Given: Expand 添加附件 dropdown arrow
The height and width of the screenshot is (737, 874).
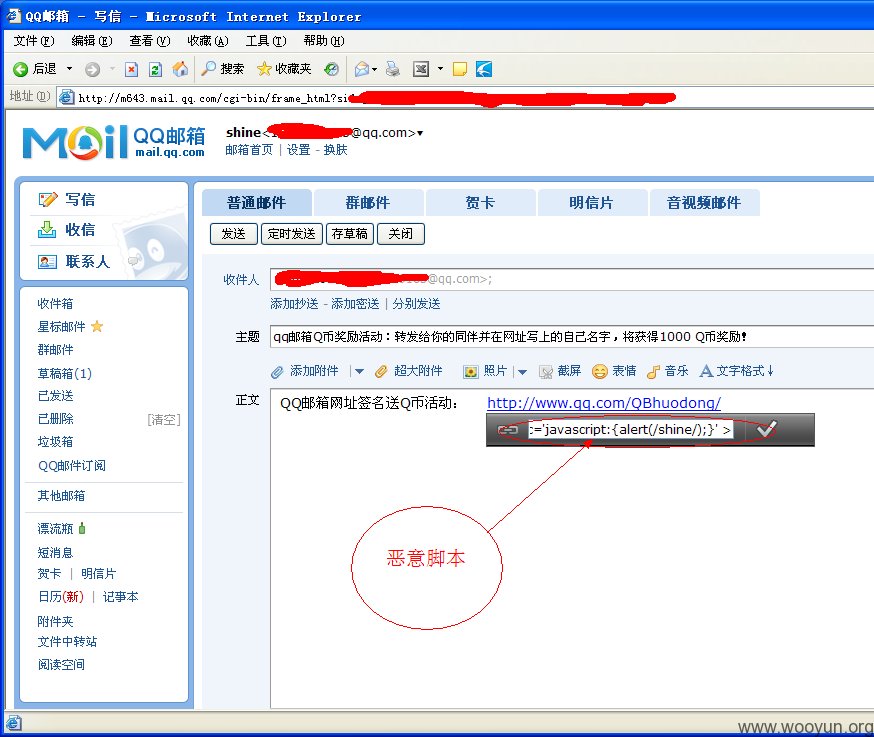Looking at the screenshot, I should (x=360, y=371).
